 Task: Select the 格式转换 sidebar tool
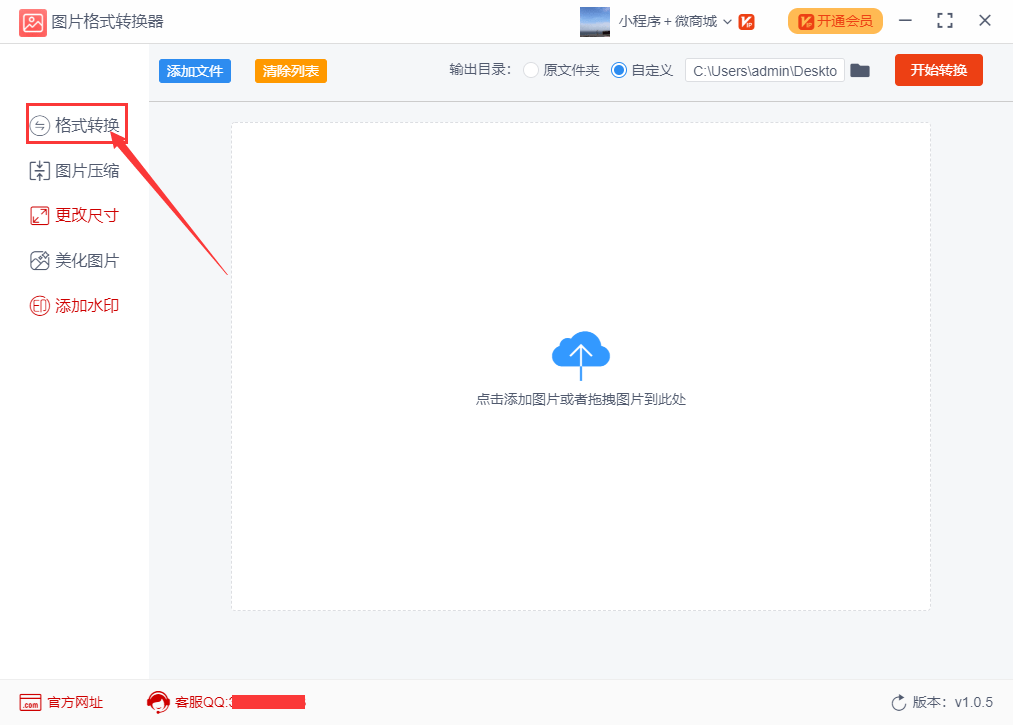click(x=77, y=124)
